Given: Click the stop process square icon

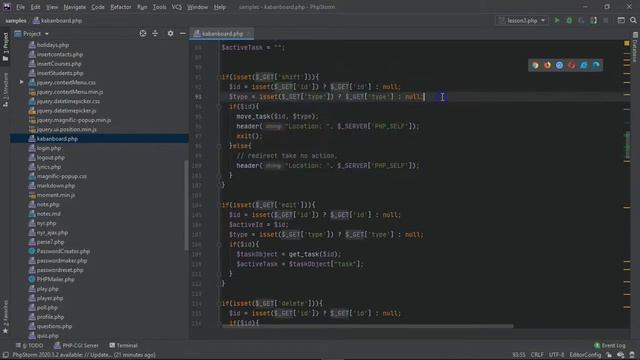Looking at the screenshot, I should click(606, 20).
